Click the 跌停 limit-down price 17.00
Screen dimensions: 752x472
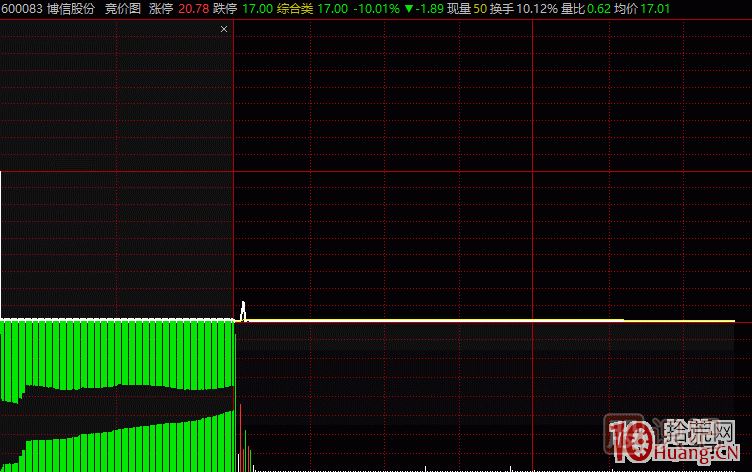point(257,8)
